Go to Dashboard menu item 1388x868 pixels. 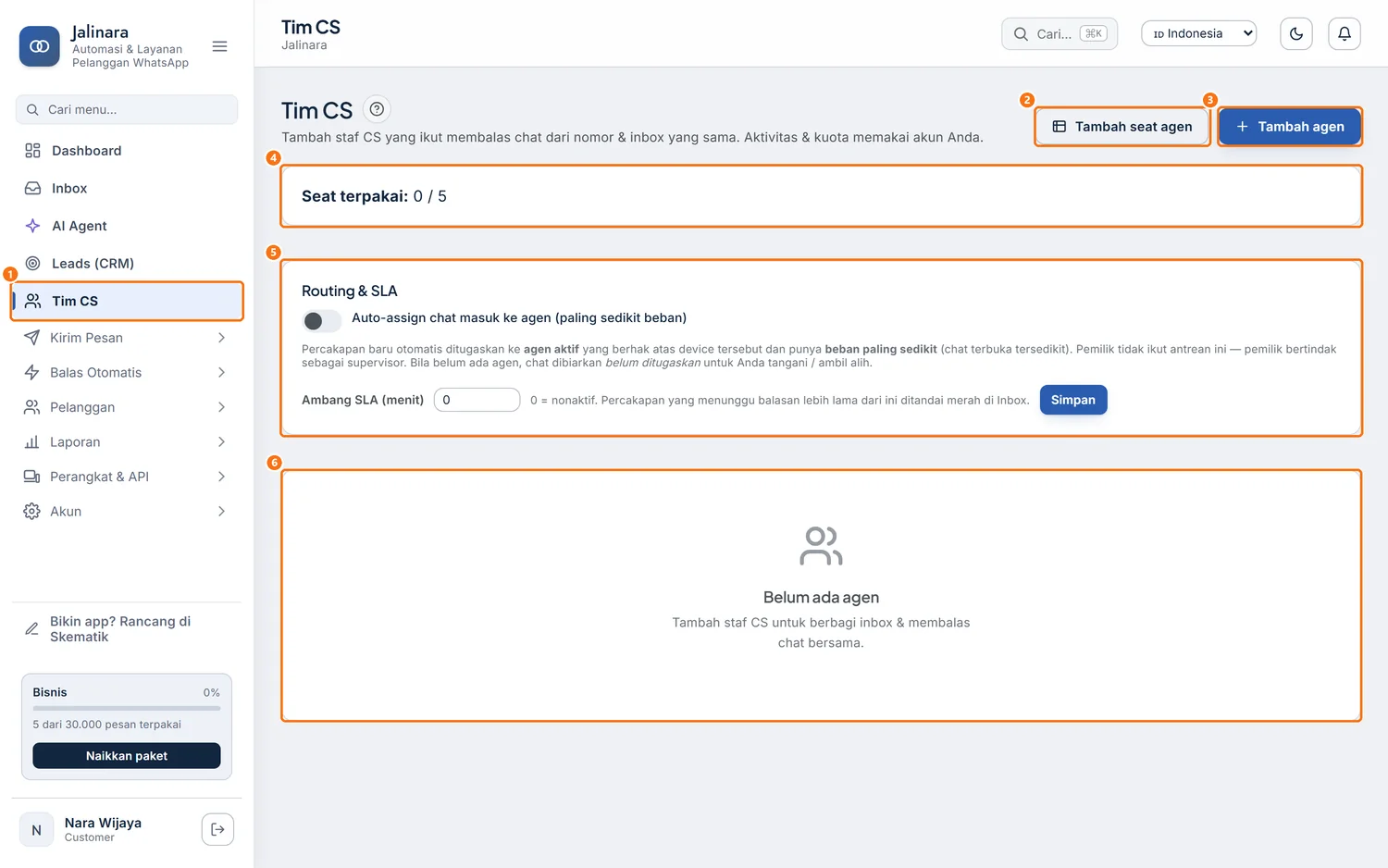click(127, 151)
